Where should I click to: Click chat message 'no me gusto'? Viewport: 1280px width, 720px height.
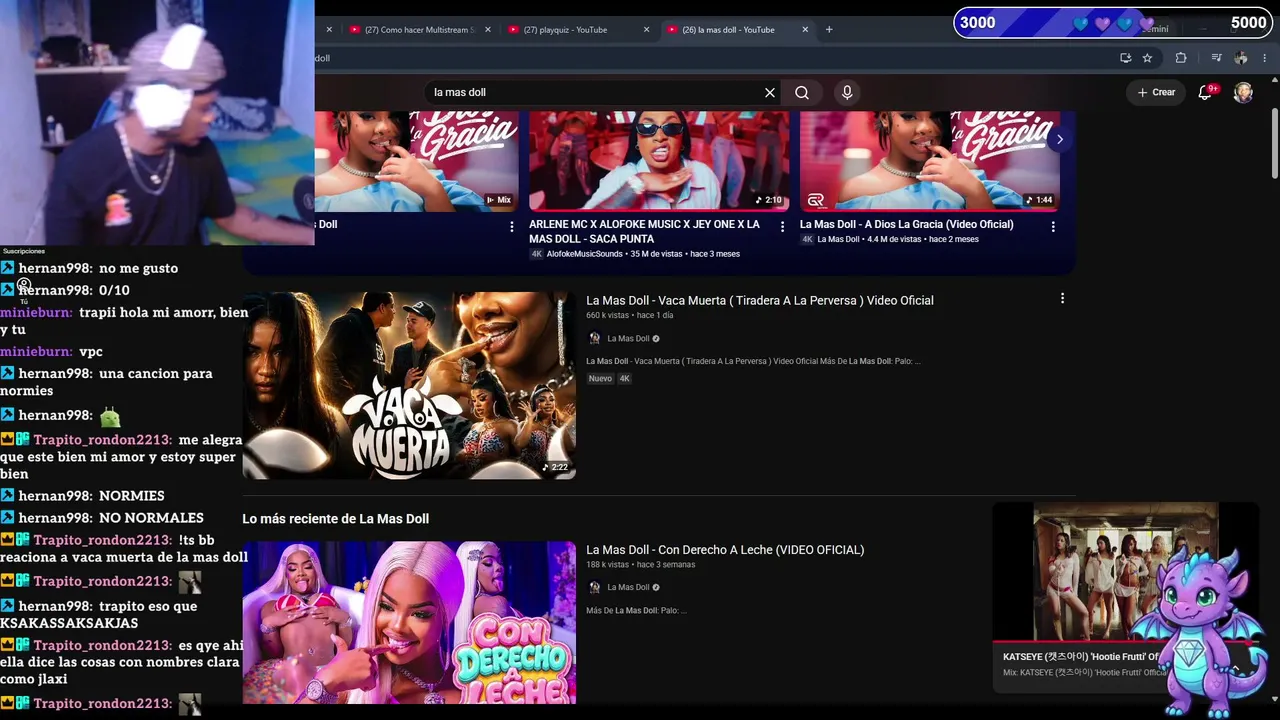[x=138, y=268]
